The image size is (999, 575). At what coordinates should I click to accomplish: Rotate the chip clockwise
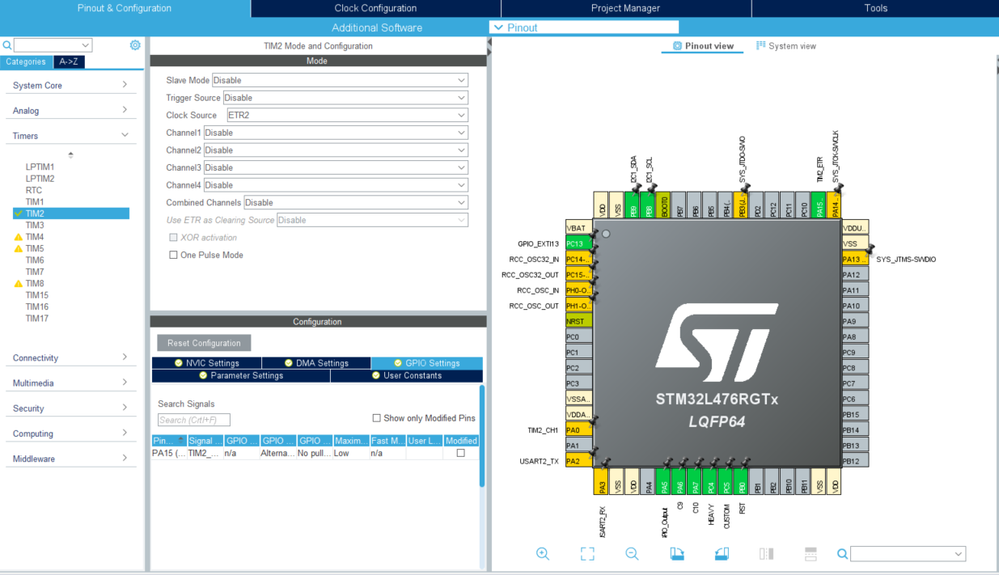(x=677, y=553)
